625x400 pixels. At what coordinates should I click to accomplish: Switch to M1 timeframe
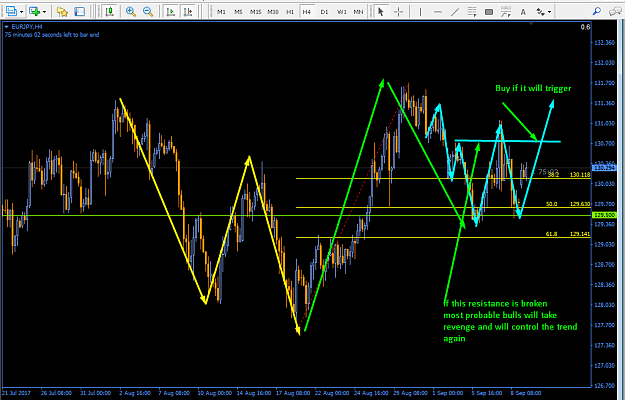click(x=221, y=12)
